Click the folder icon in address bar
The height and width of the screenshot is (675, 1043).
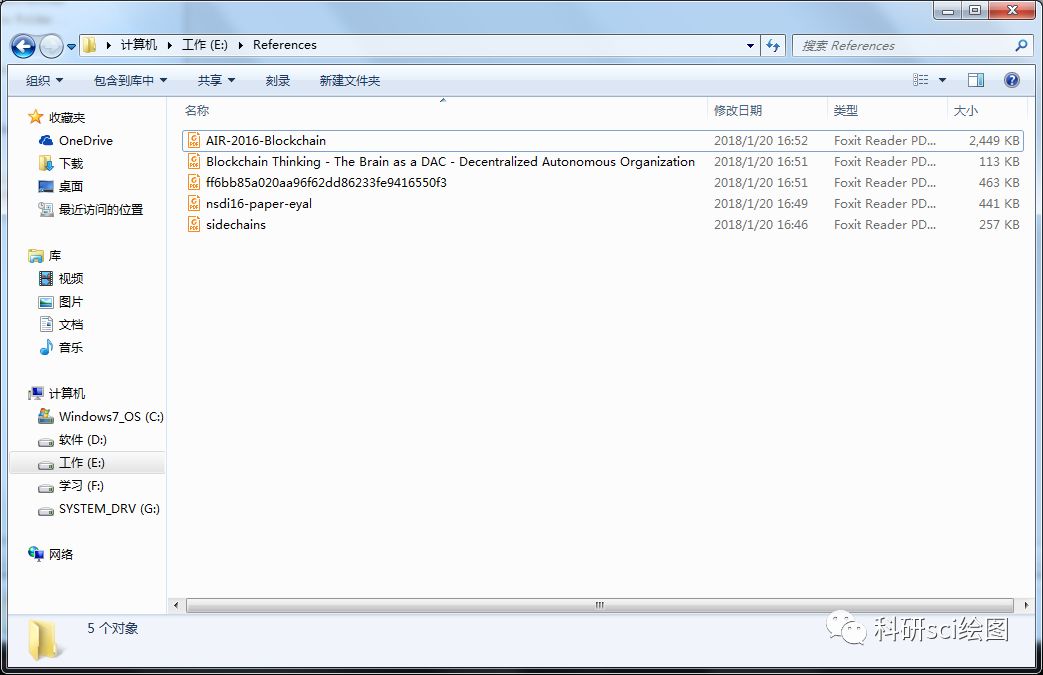coord(89,45)
